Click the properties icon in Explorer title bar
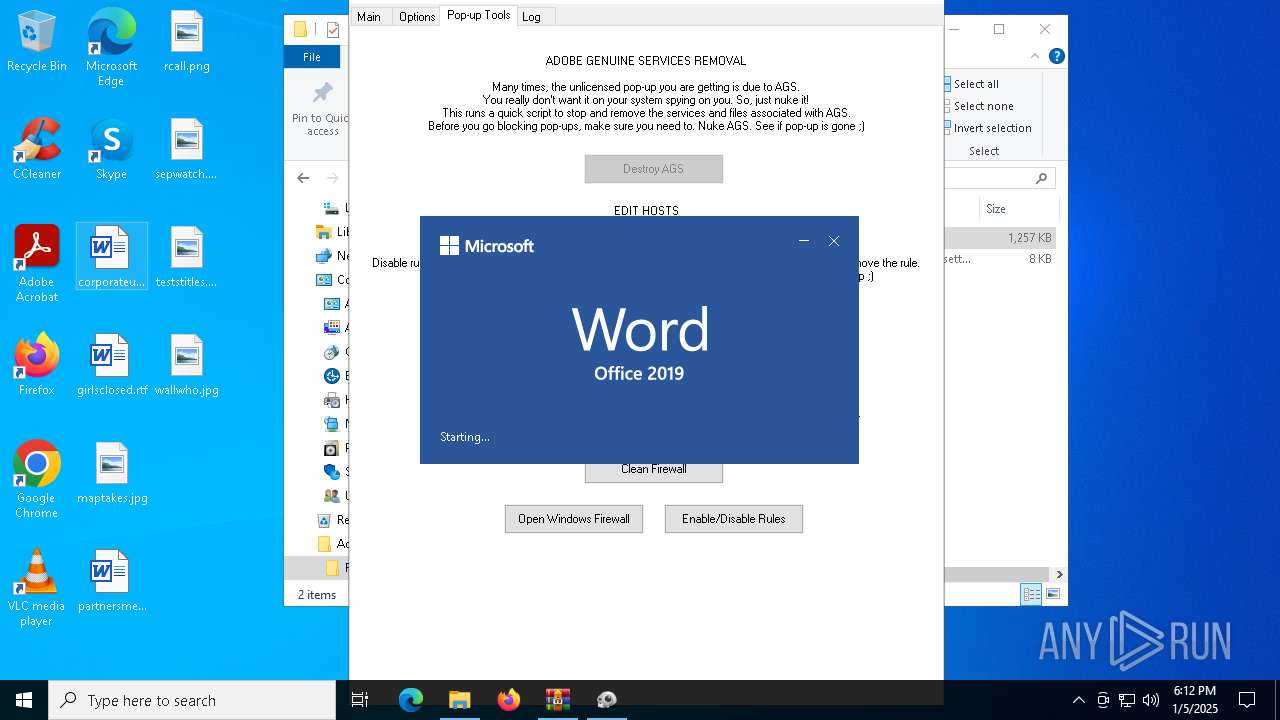The height and width of the screenshot is (720, 1280). [333, 30]
